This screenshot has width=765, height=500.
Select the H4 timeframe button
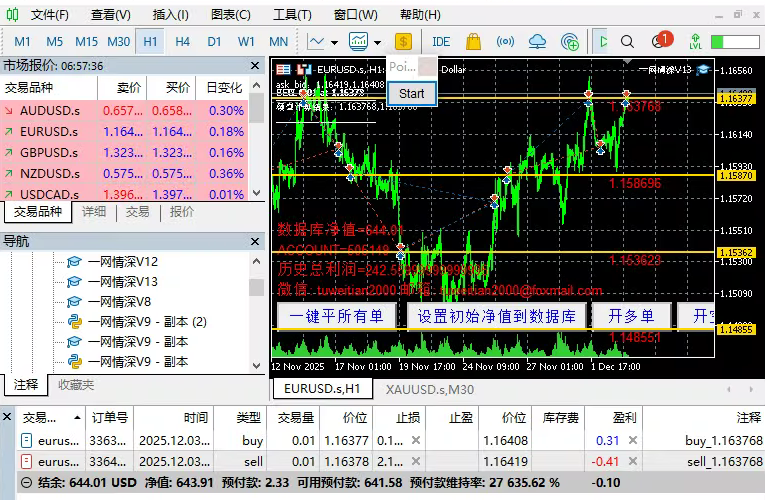[x=182, y=41]
